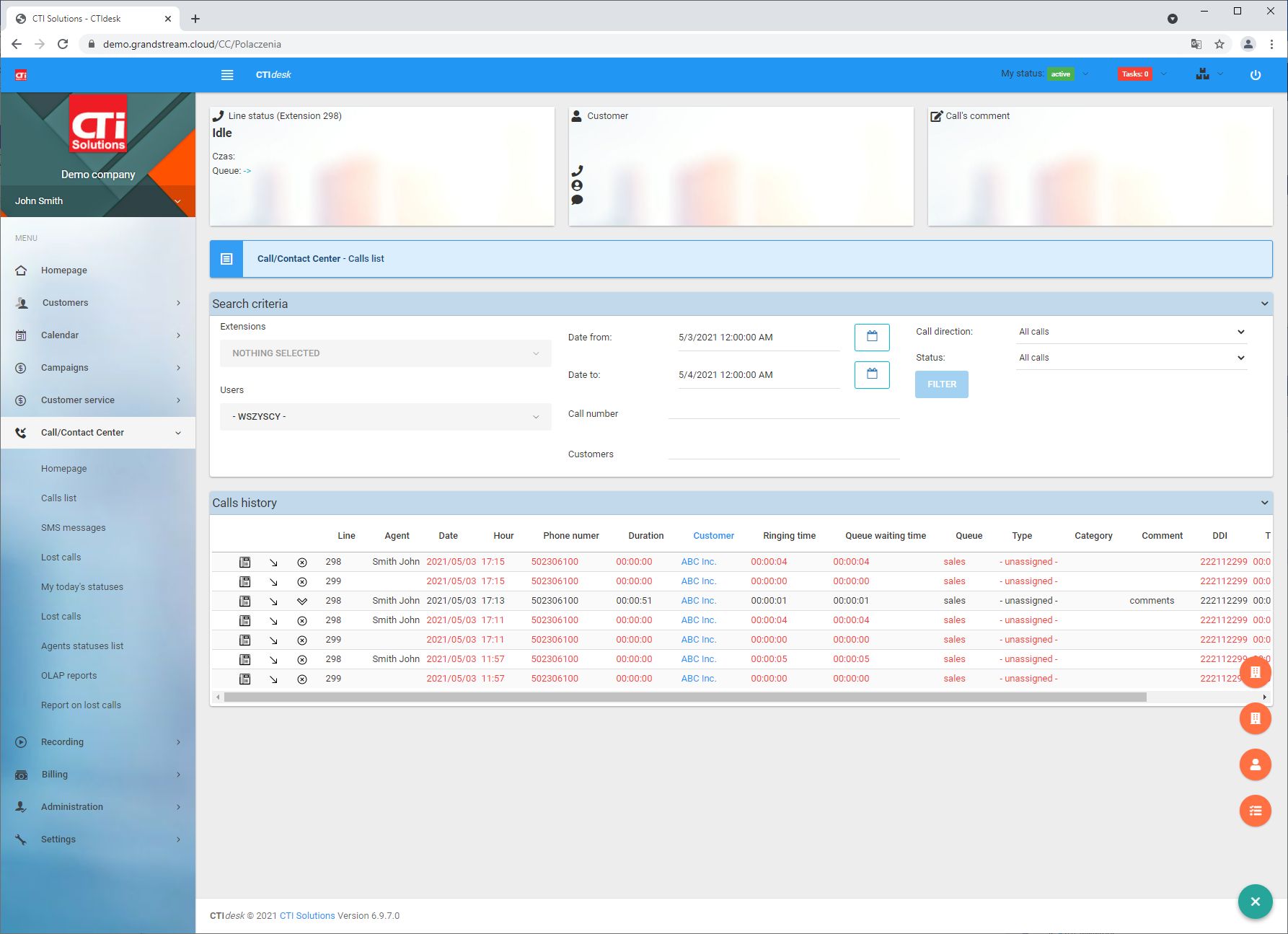Click the calls table horizontal scrollbar
This screenshot has height=934, width=1288.
point(685,697)
